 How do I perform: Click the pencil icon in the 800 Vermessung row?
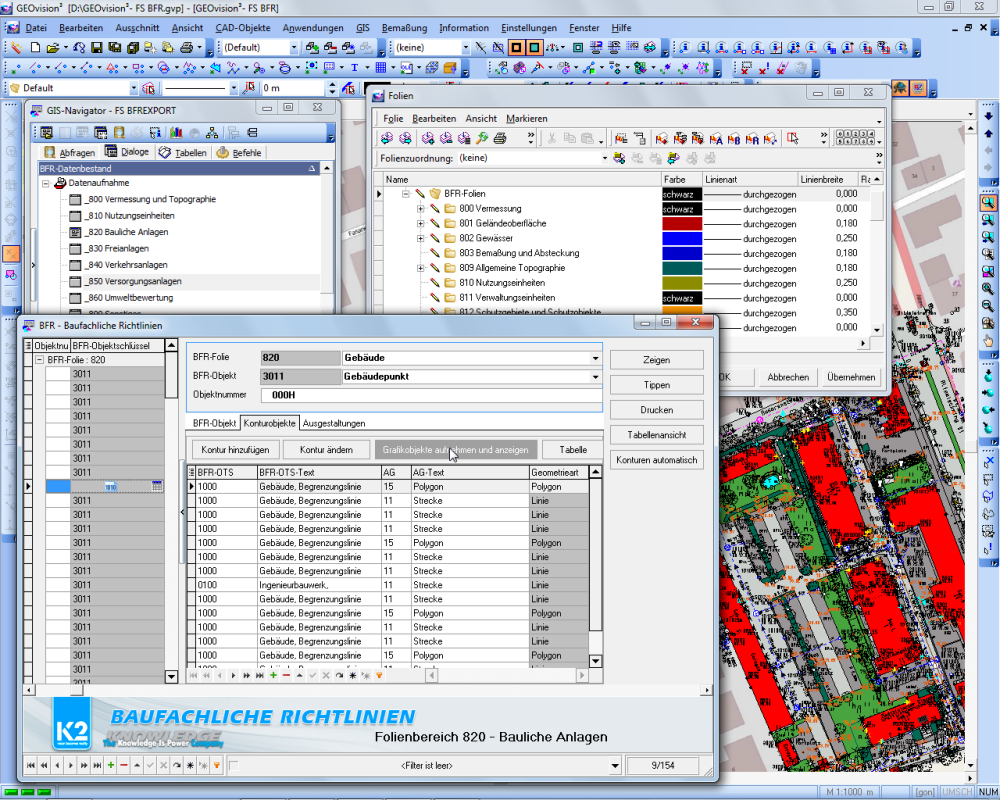pos(434,209)
